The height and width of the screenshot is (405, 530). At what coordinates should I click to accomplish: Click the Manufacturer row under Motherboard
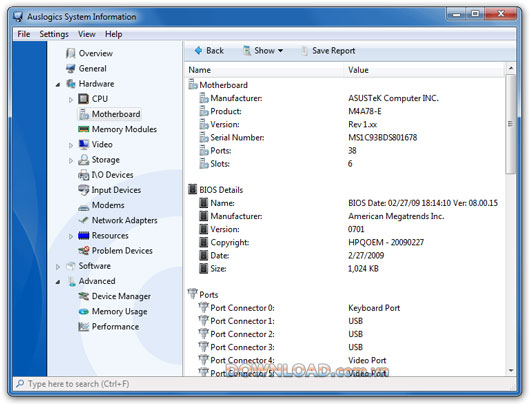tap(345, 98)
